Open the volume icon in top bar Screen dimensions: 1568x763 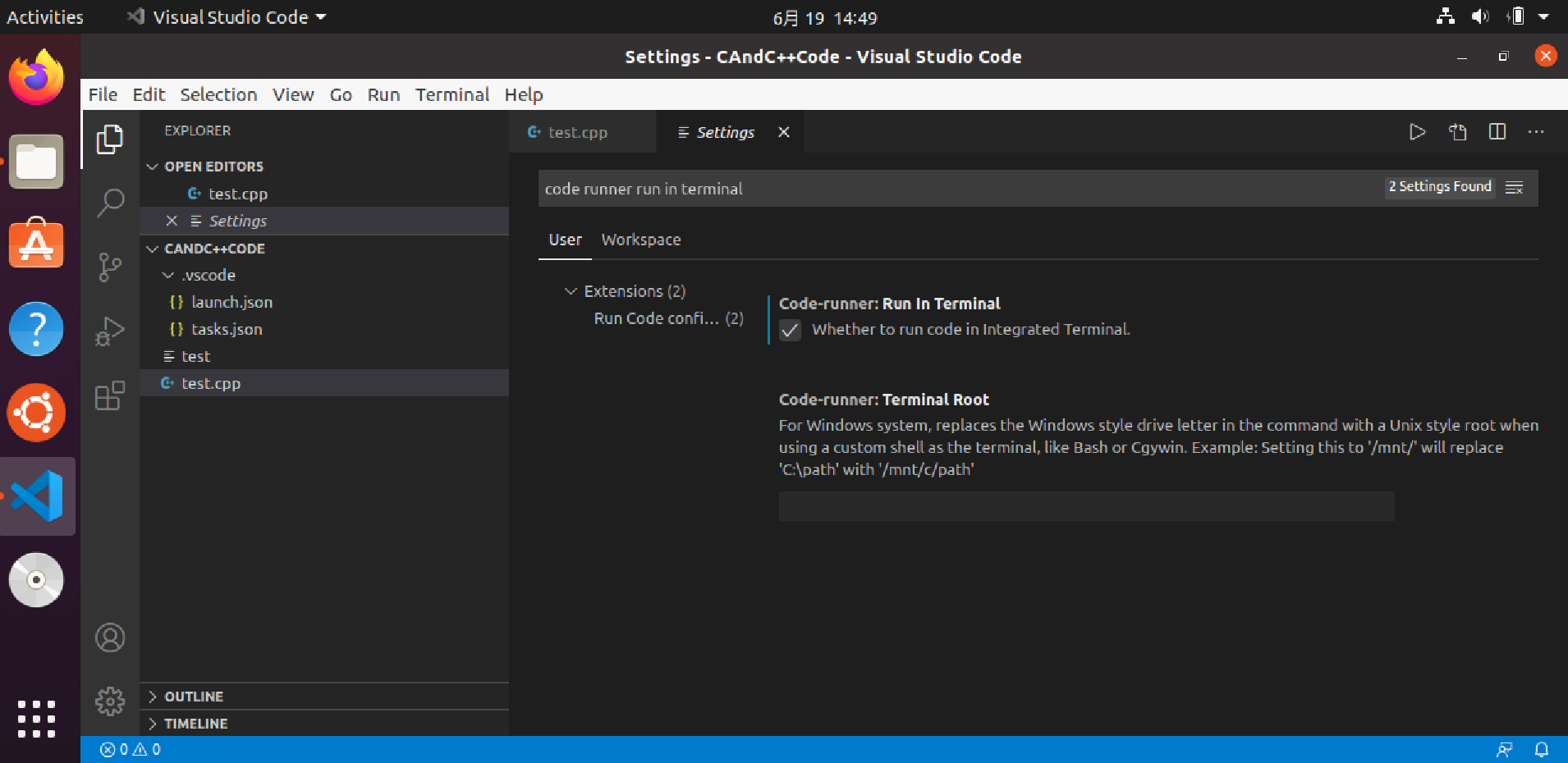point(1480,16)
